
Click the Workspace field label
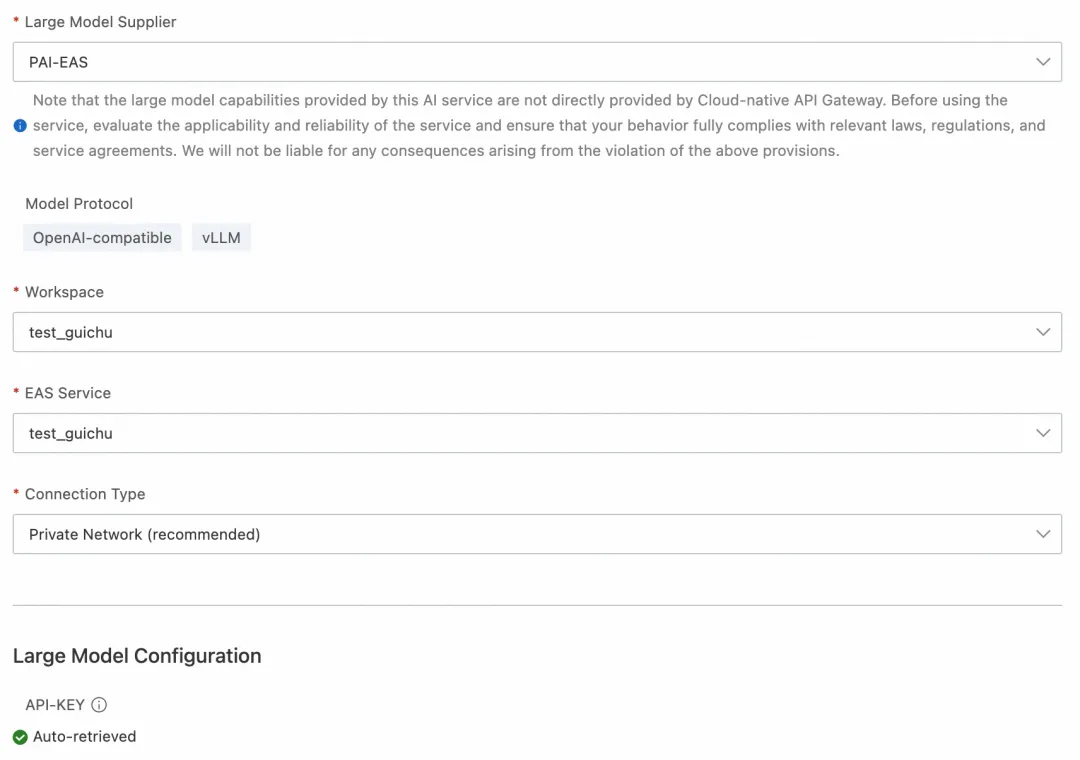64,292
